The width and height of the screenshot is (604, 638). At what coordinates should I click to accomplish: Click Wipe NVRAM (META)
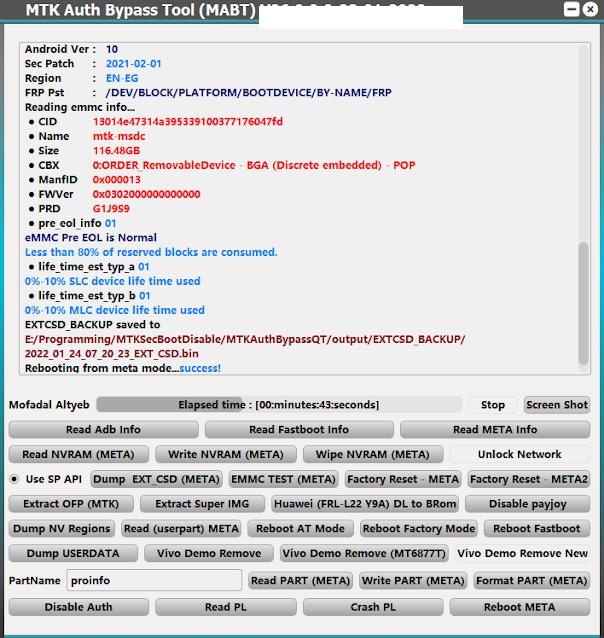pyautogui.click(x=373, y=454)
